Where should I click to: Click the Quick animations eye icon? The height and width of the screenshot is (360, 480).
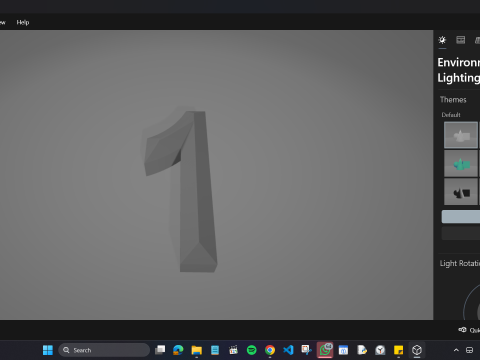point(462,330)
